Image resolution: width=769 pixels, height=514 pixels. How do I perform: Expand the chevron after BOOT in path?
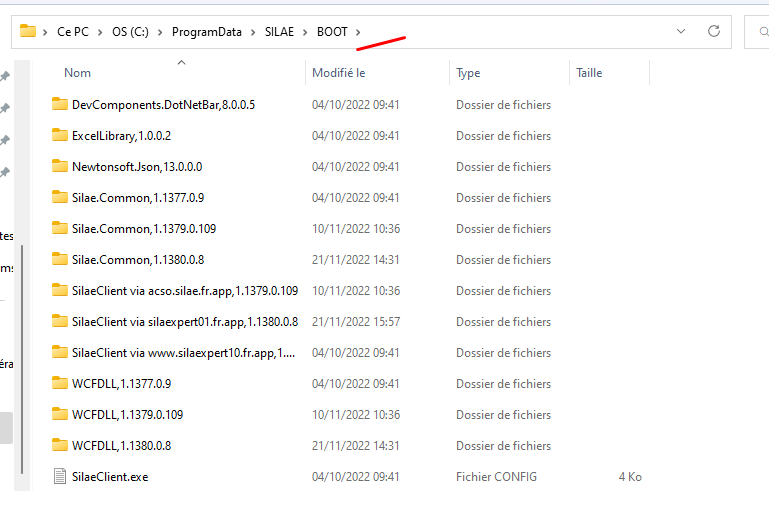click(358, 32)
